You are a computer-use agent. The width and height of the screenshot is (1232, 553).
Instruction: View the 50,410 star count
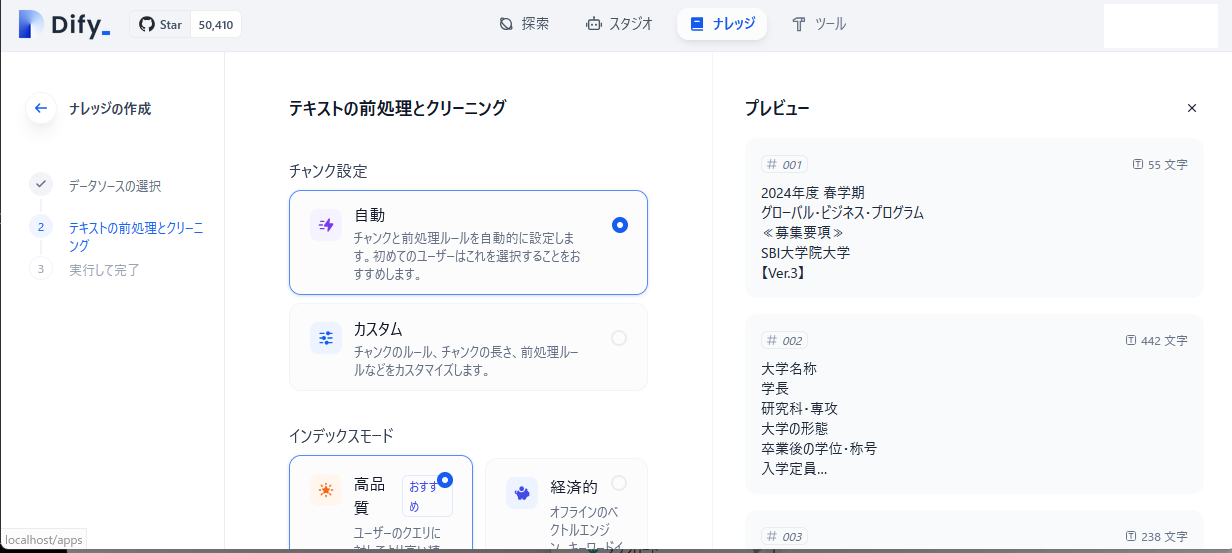pyautogui.click(x=216, y=25)
